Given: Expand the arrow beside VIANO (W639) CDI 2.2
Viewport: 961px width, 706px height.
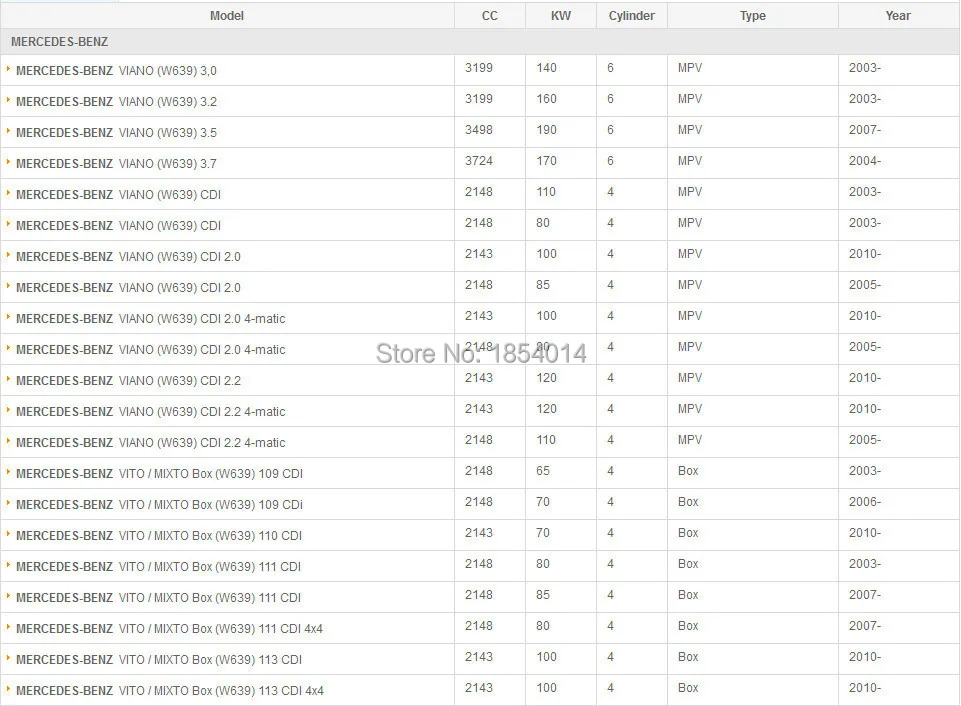Looking at the screenshot, I should [x=8, y=379].
